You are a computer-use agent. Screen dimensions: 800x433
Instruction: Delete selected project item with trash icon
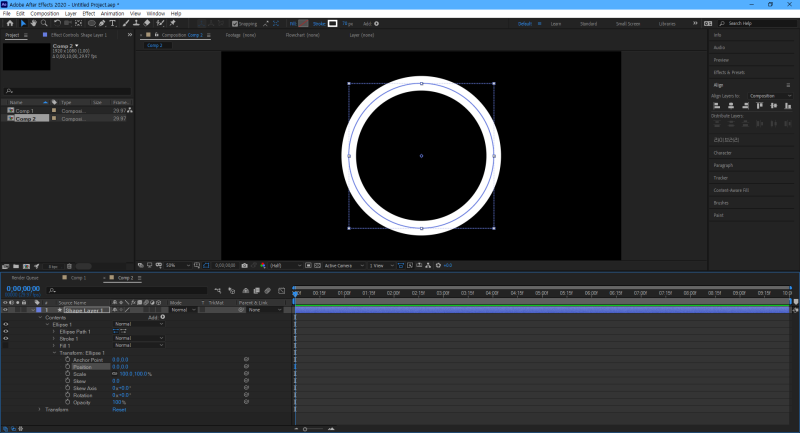click(69, 266)
